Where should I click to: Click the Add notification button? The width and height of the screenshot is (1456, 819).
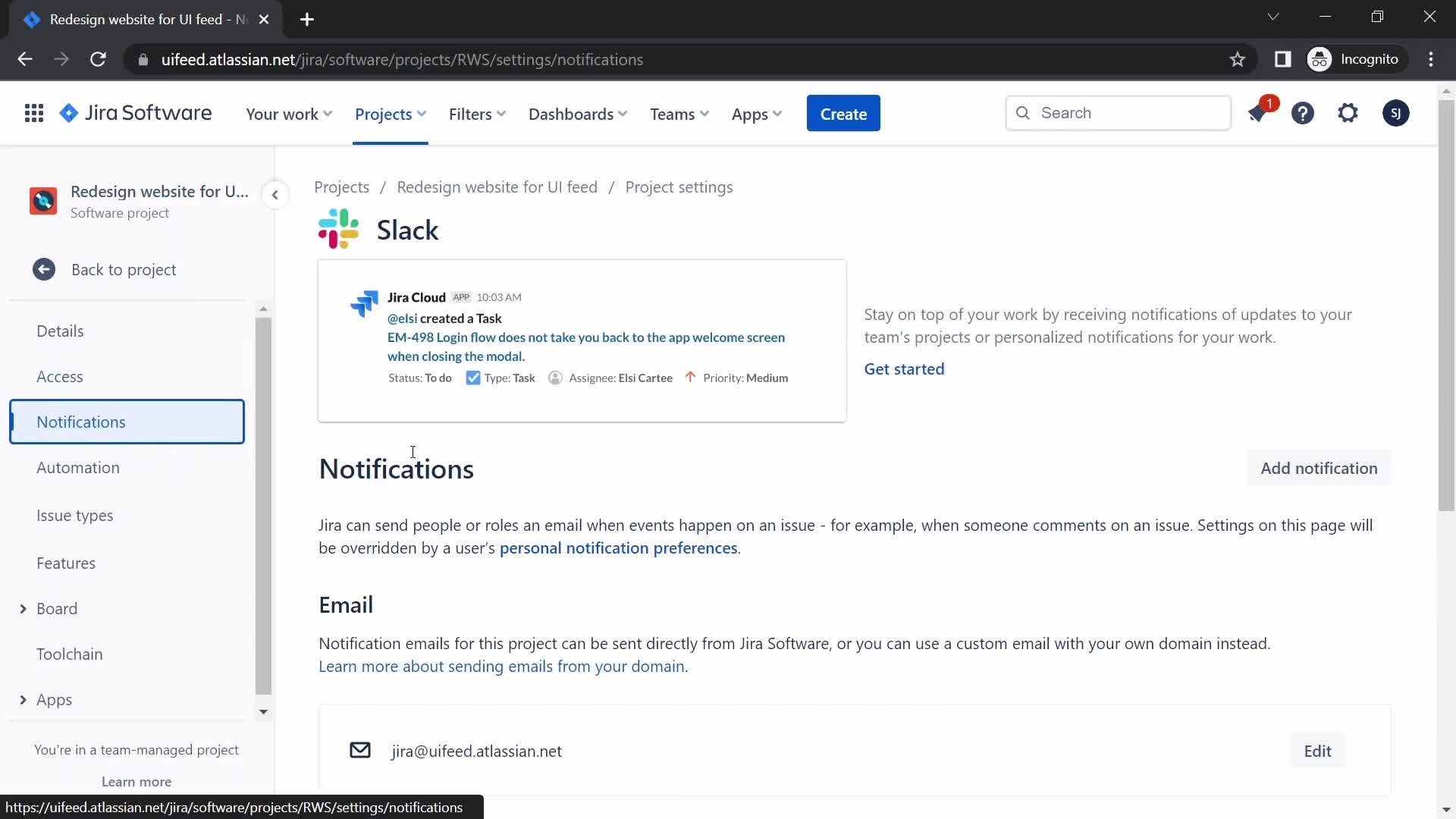1319,468
